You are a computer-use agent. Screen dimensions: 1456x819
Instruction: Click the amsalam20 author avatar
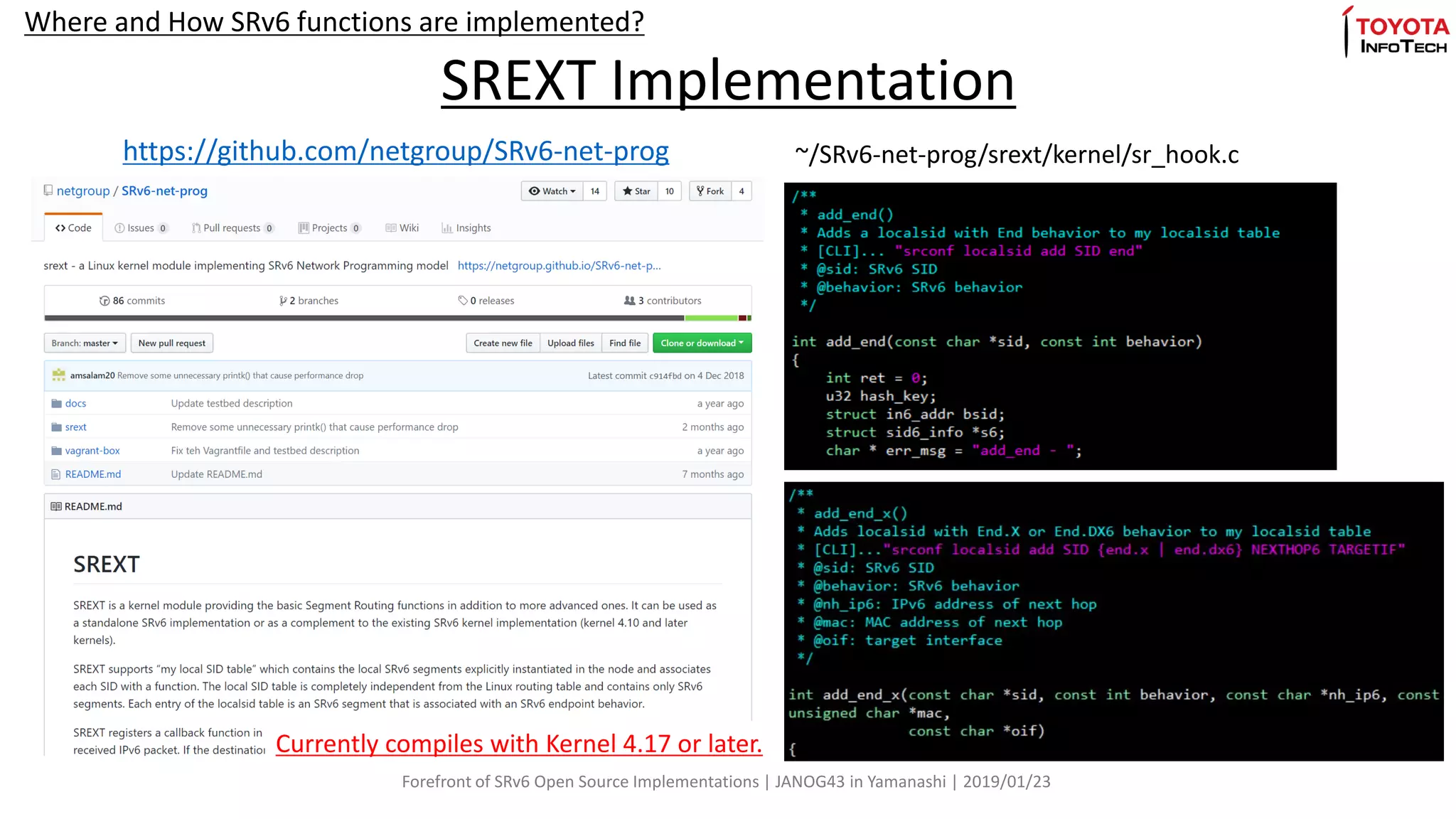tap(58, 375)
